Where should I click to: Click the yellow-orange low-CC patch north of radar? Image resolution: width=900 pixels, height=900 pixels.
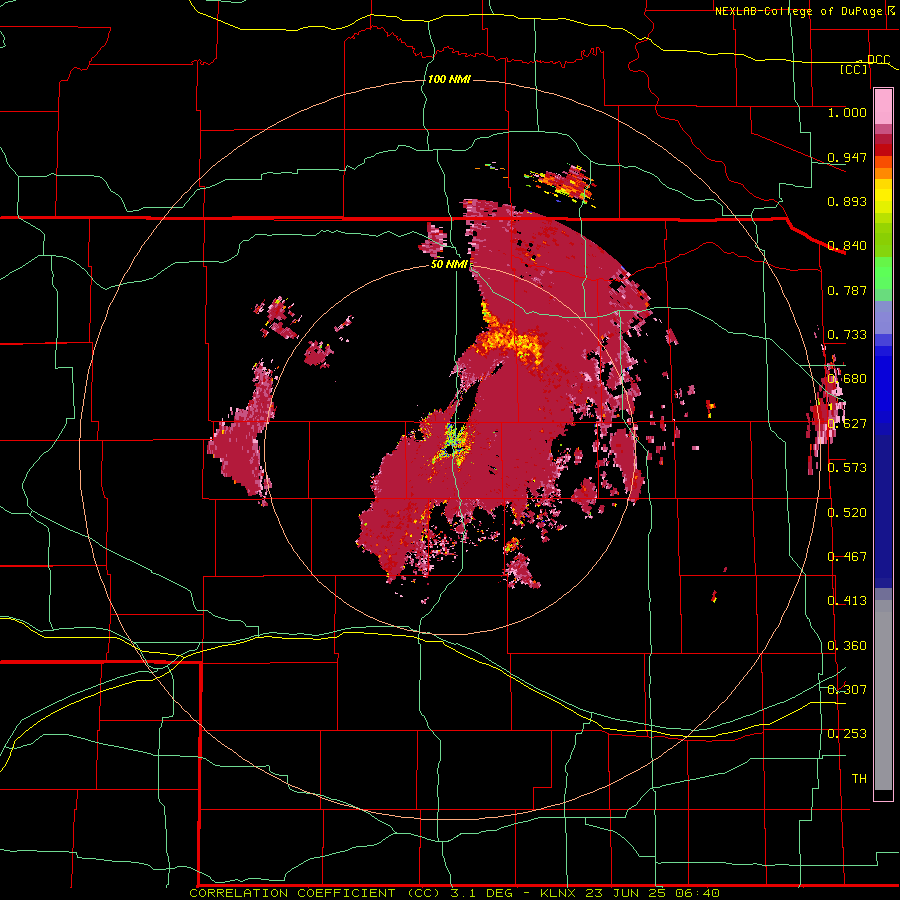coord(510,340)
